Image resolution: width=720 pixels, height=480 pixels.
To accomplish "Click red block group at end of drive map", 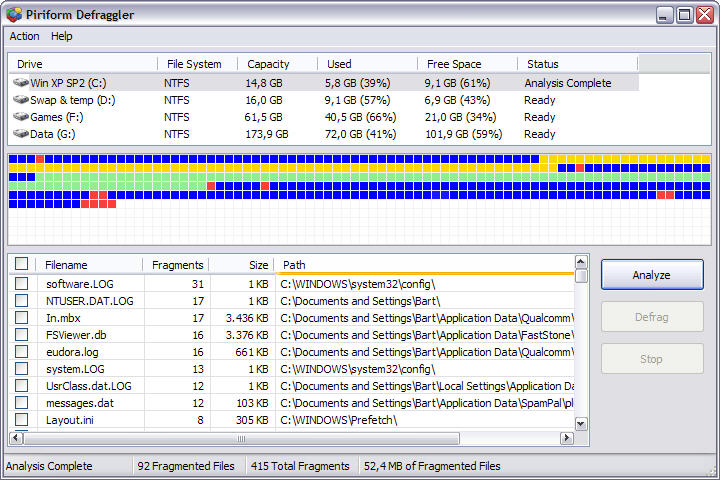I will click(99, 204).
